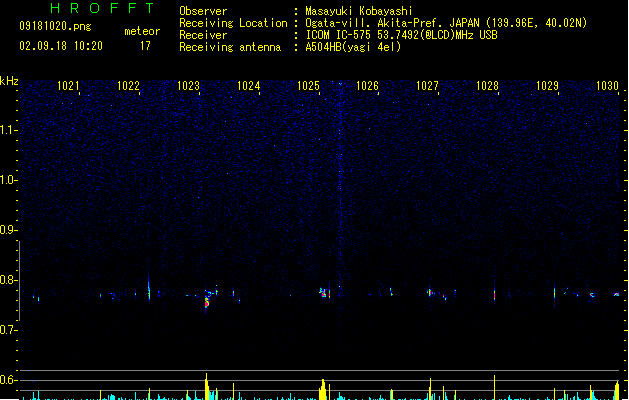Viewport: 629px width, 400px height.
Task: Click the 1030 time axis label
Action: (607, 86)
